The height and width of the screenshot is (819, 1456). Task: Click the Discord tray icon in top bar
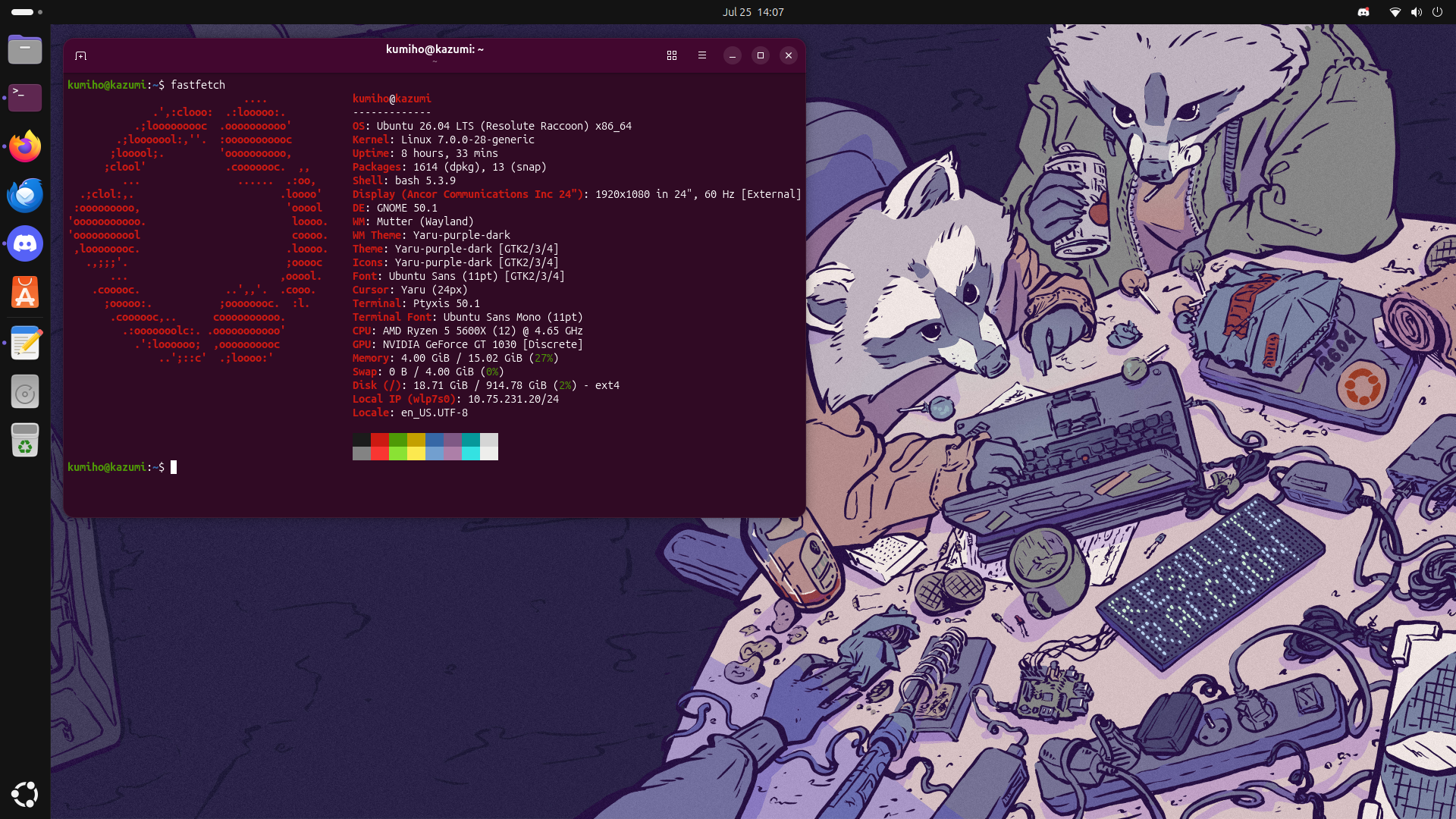pos(1363,12)
